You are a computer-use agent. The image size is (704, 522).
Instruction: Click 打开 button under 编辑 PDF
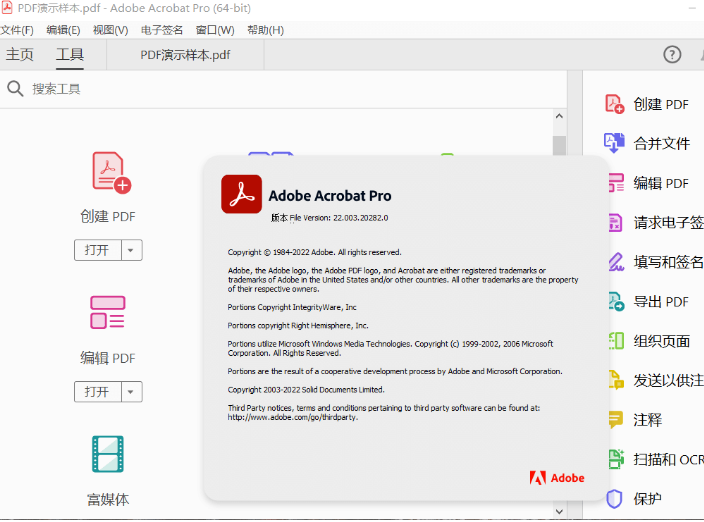[97, 392]
